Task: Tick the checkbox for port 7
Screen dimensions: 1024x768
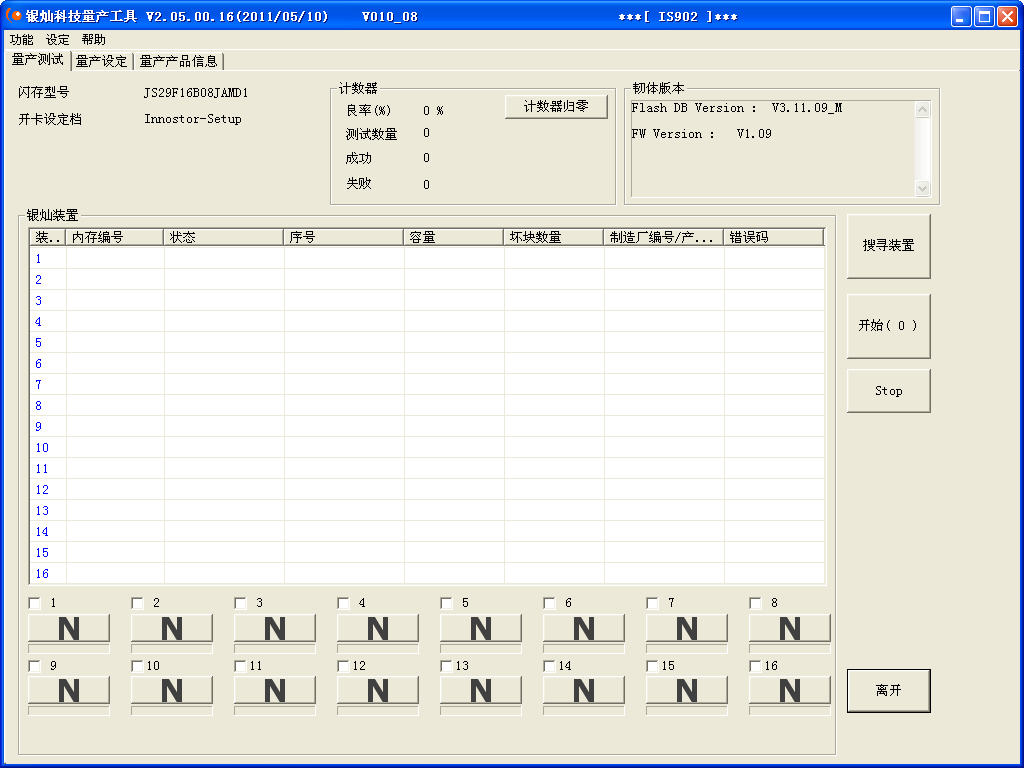Action: tap(652, 603)
